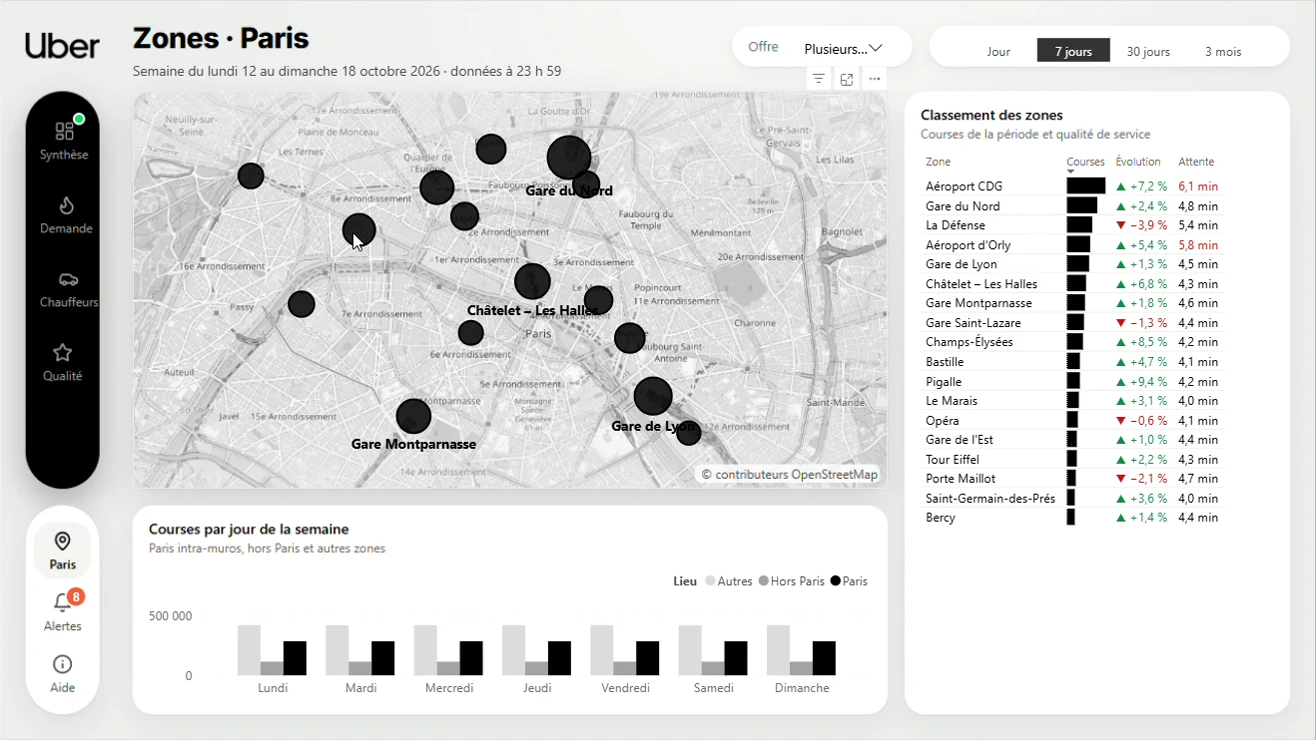
Task: Click the Pigalle zone name
Action: (x=944, y=381)
